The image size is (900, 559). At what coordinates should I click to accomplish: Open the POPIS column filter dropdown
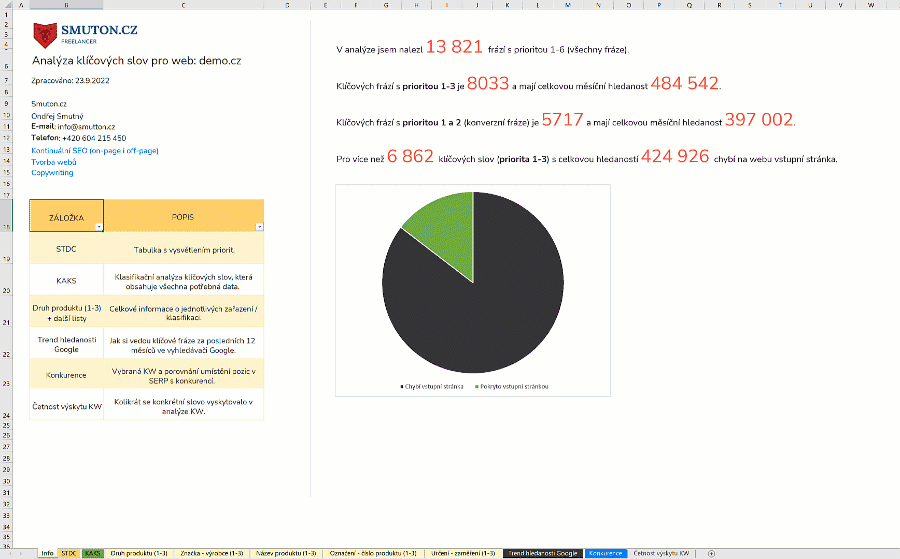259,227
